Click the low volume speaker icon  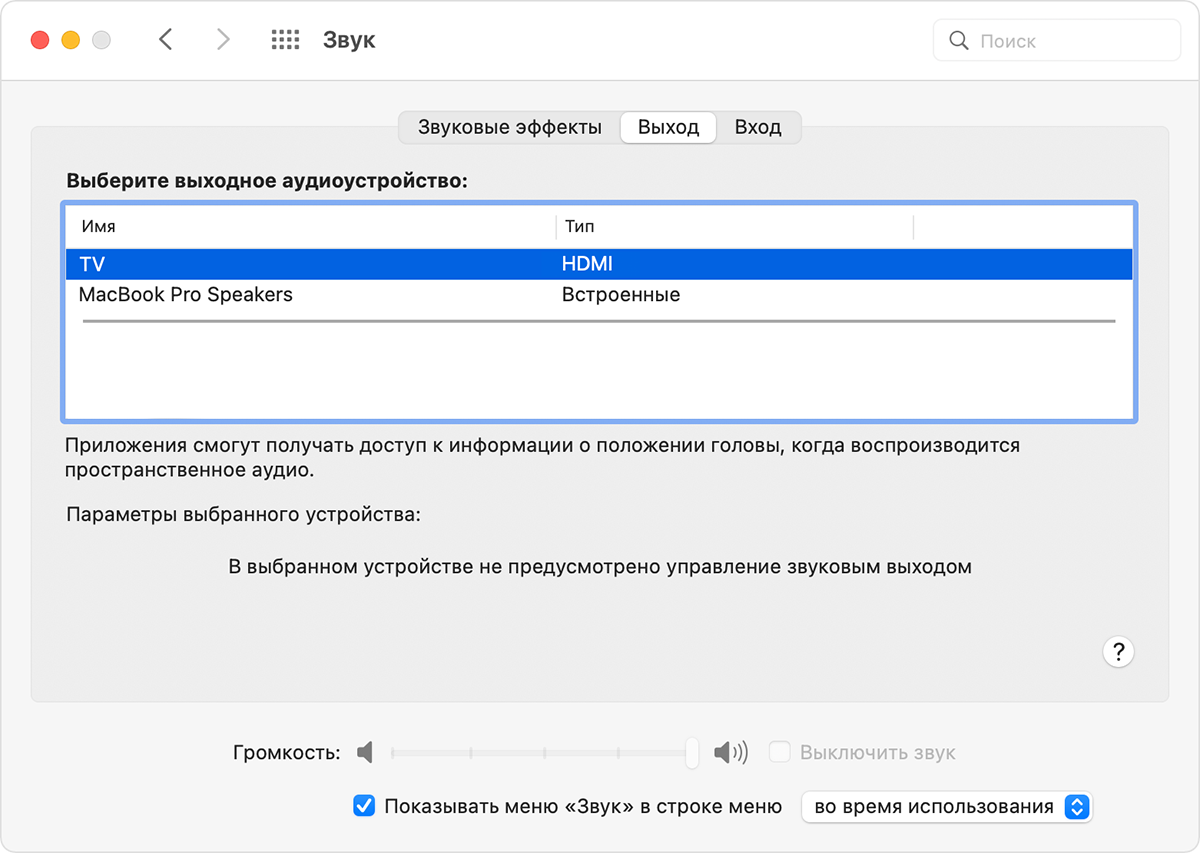(x=365, y=752)
